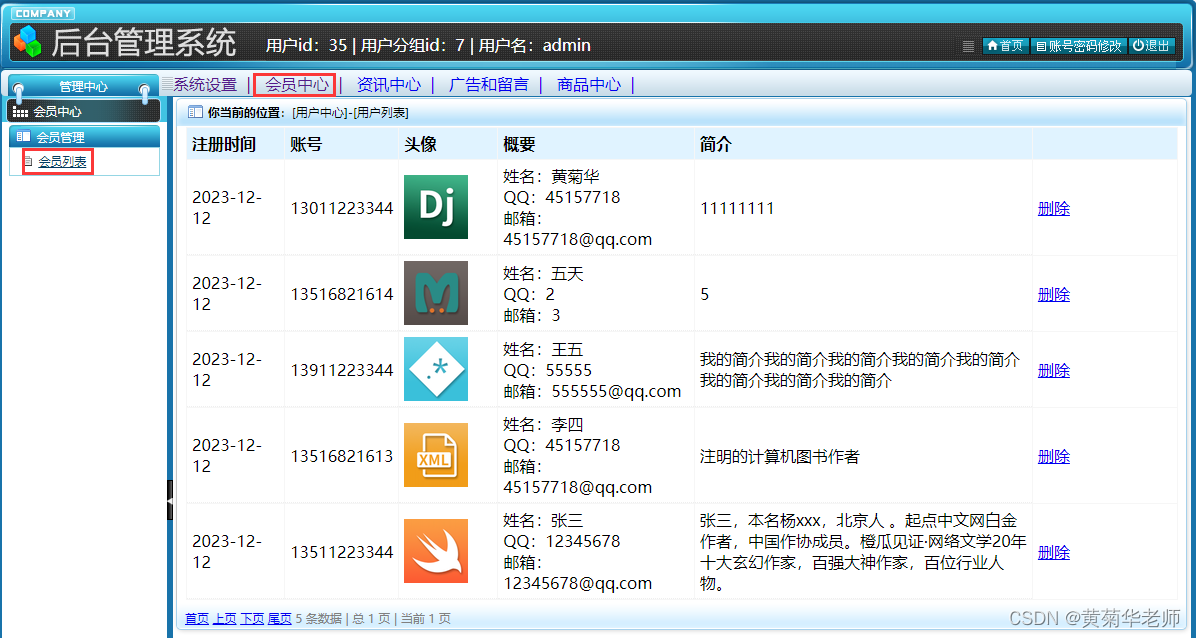Image resolution: width=1196 pixels, height=638 pixels.
Task: Open the 会员列表 sidebar link
Action: tap(63, 162)
